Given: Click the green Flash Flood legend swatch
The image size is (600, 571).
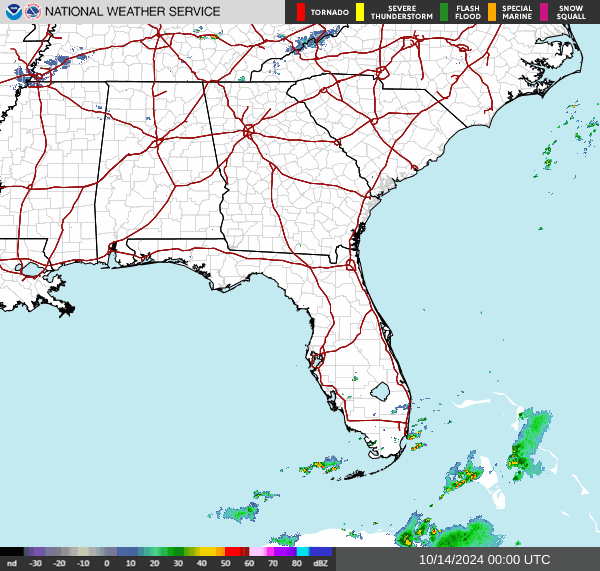Looking at the screenshot, I should (444, 12).
